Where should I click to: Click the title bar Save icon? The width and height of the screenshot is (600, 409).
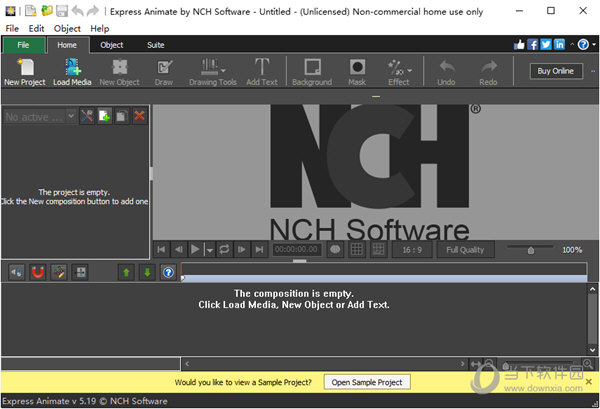point(62,11)
